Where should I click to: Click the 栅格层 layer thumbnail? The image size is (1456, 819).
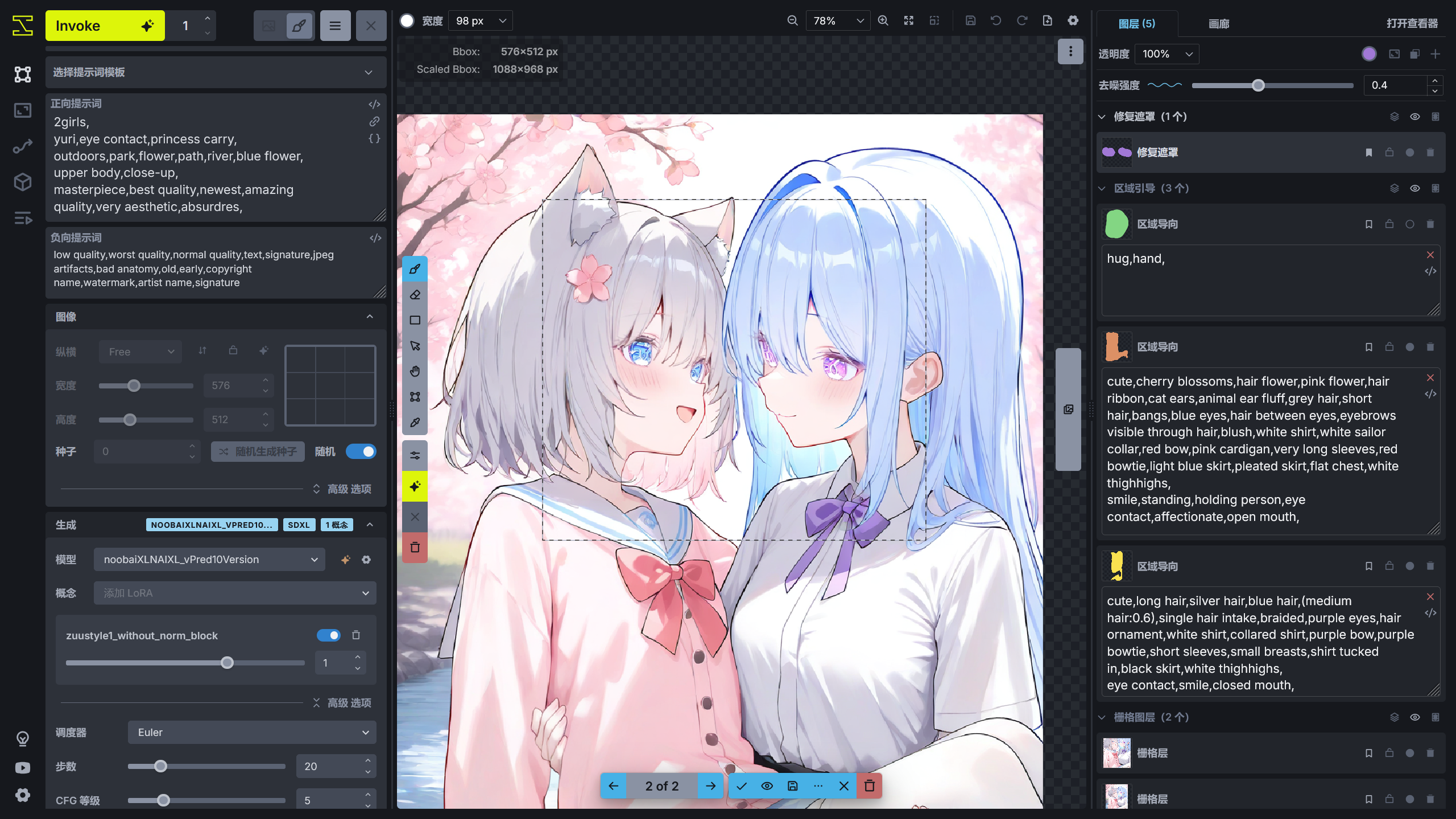coord(1116,752)
